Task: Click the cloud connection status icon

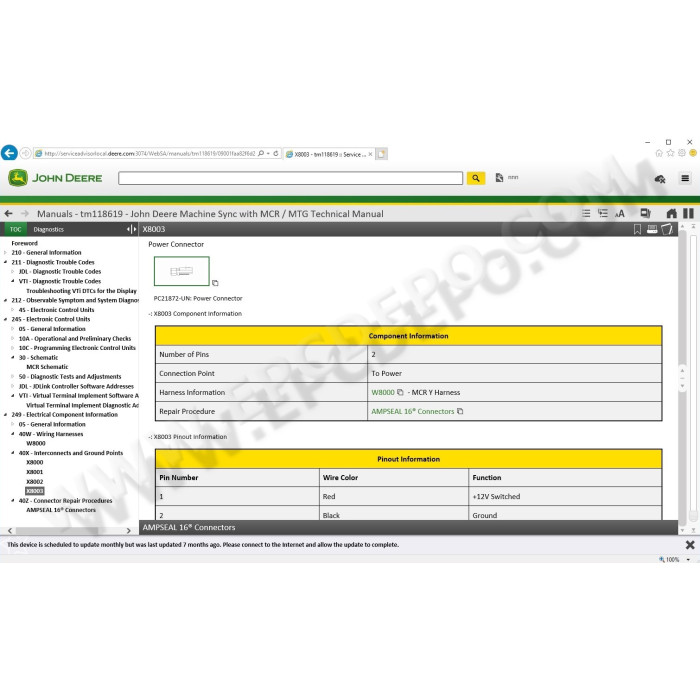Action: [x=660, y=179]
